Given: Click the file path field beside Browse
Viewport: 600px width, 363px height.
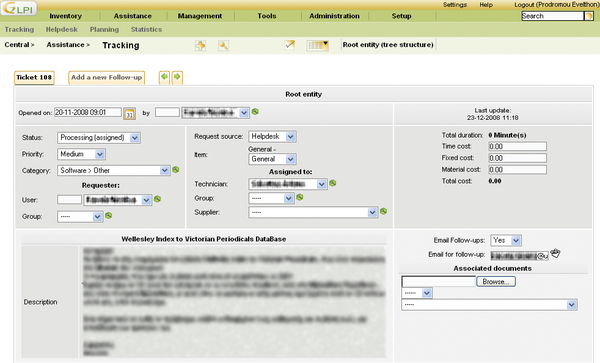Looking at the screenshot, I should pyautogui.click(x=439, y=282).
